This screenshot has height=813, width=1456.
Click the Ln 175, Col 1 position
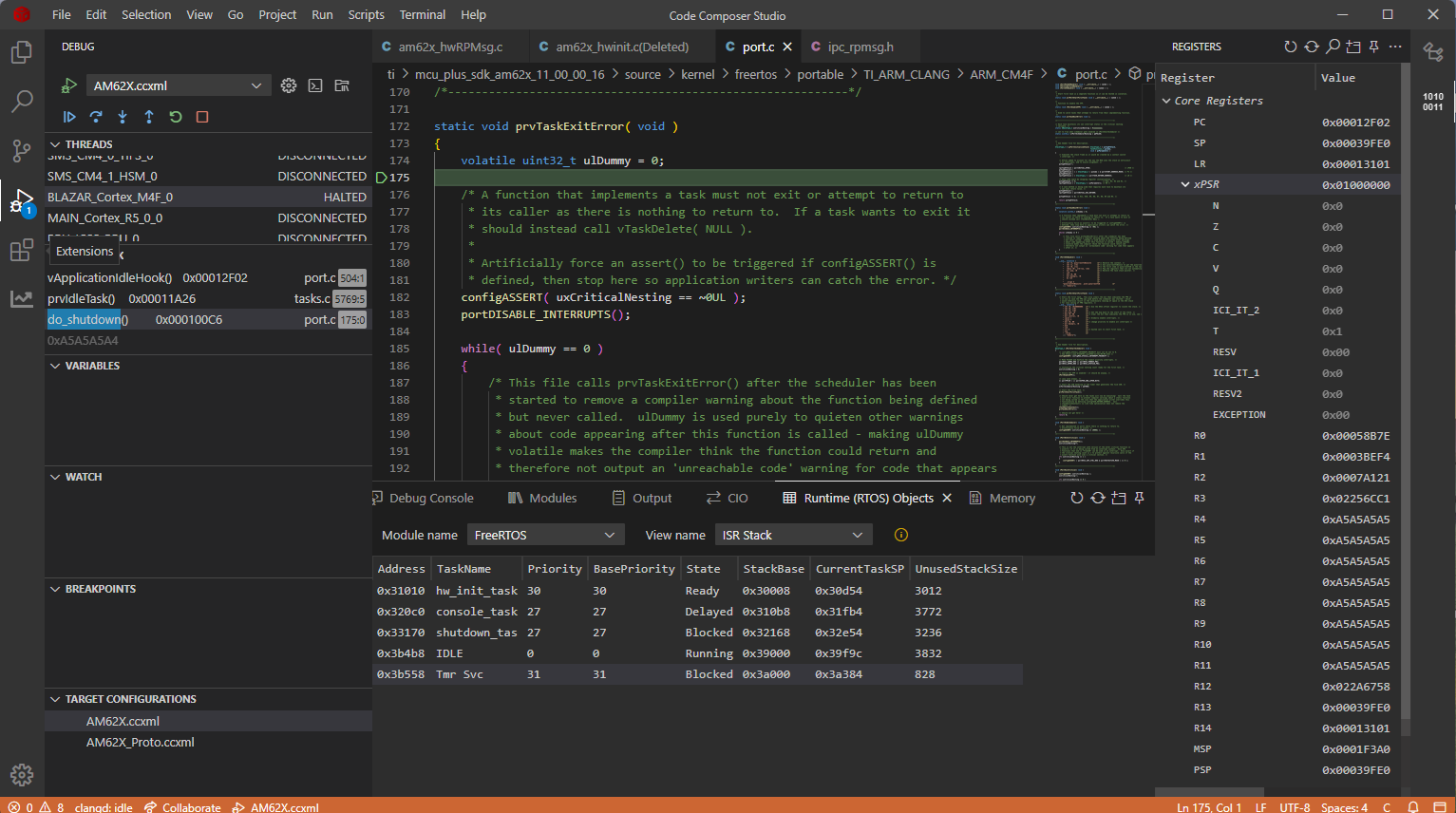pos(1209,807)
